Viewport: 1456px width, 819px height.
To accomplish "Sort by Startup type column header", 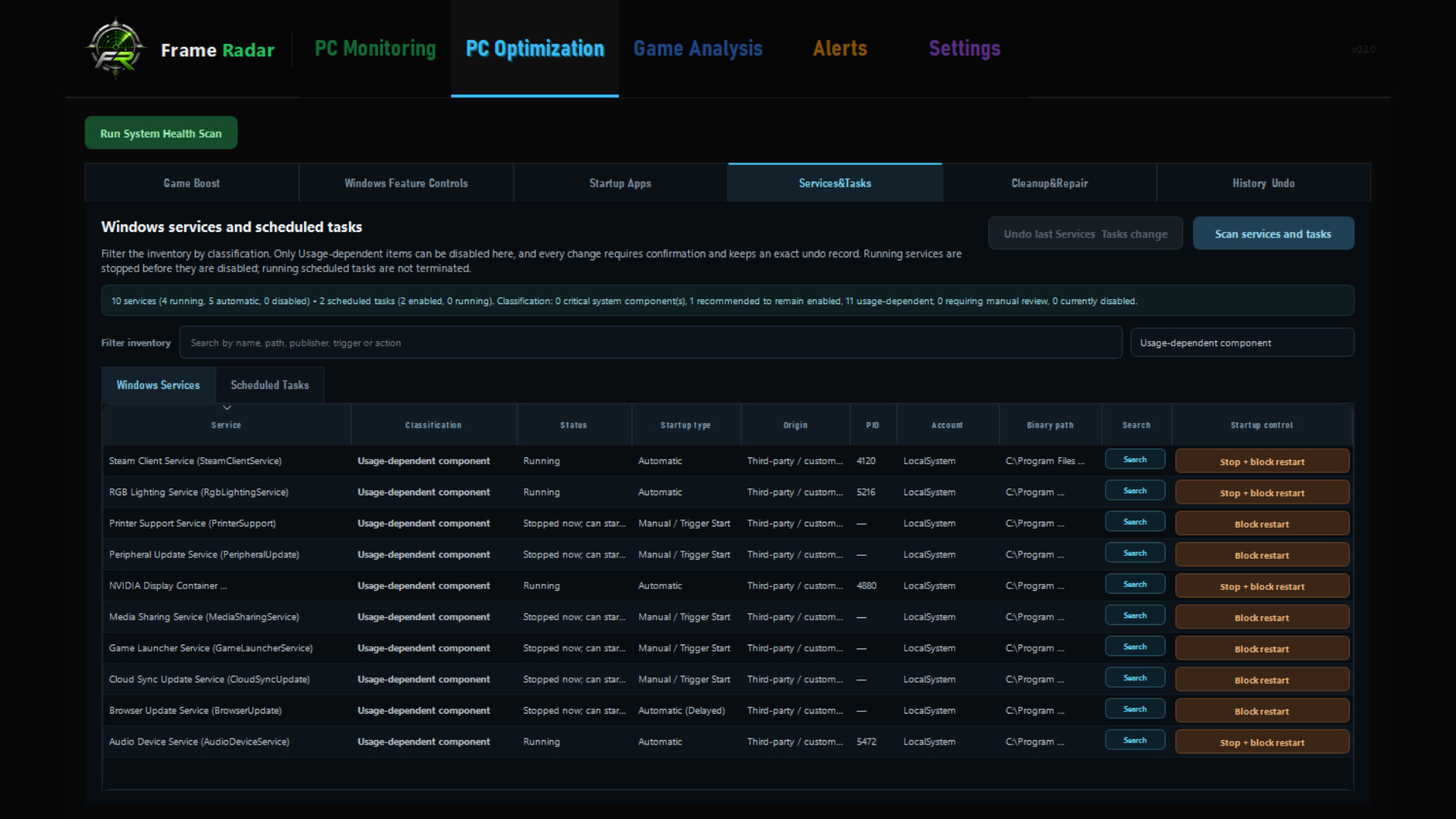I will tap(686, 425).
